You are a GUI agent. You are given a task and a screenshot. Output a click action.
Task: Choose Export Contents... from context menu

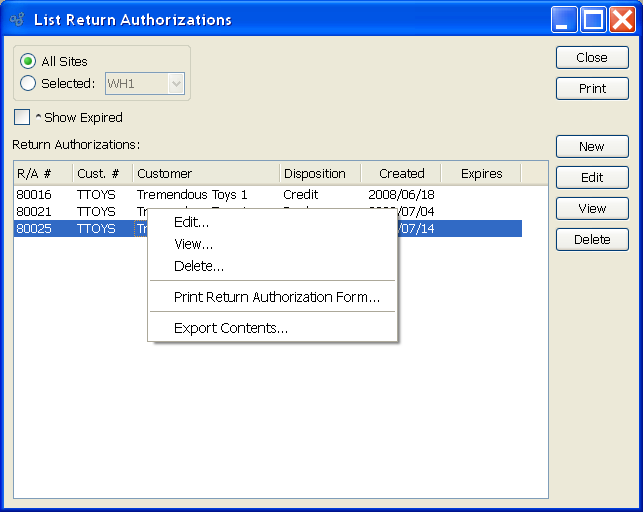click(x=230, y=328)
